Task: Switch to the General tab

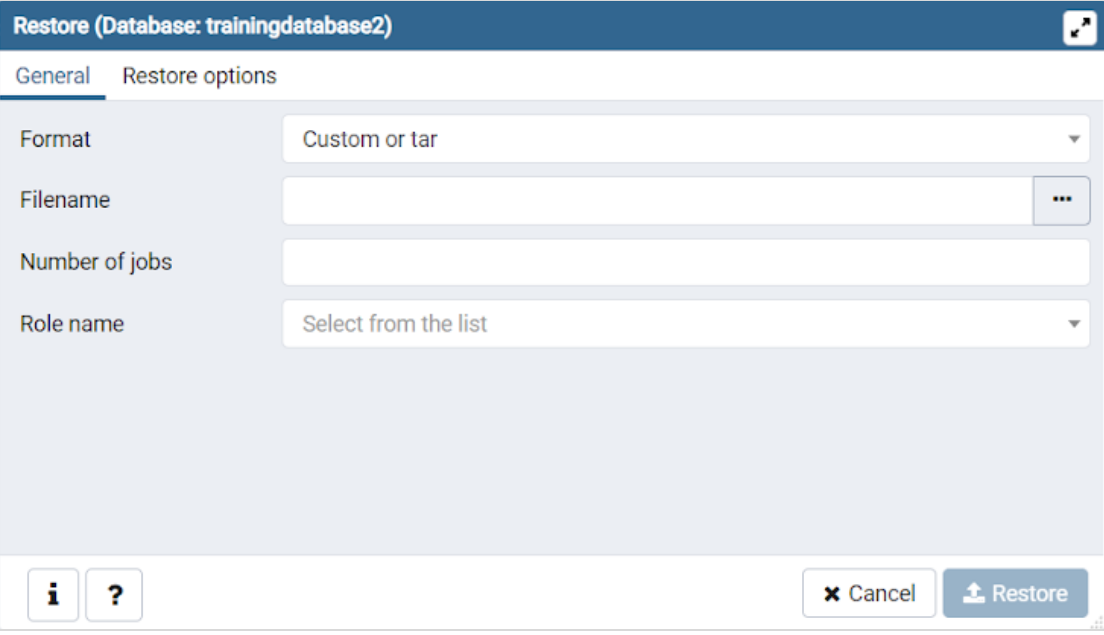Action: pyautogui.click(x=53, y=76)
